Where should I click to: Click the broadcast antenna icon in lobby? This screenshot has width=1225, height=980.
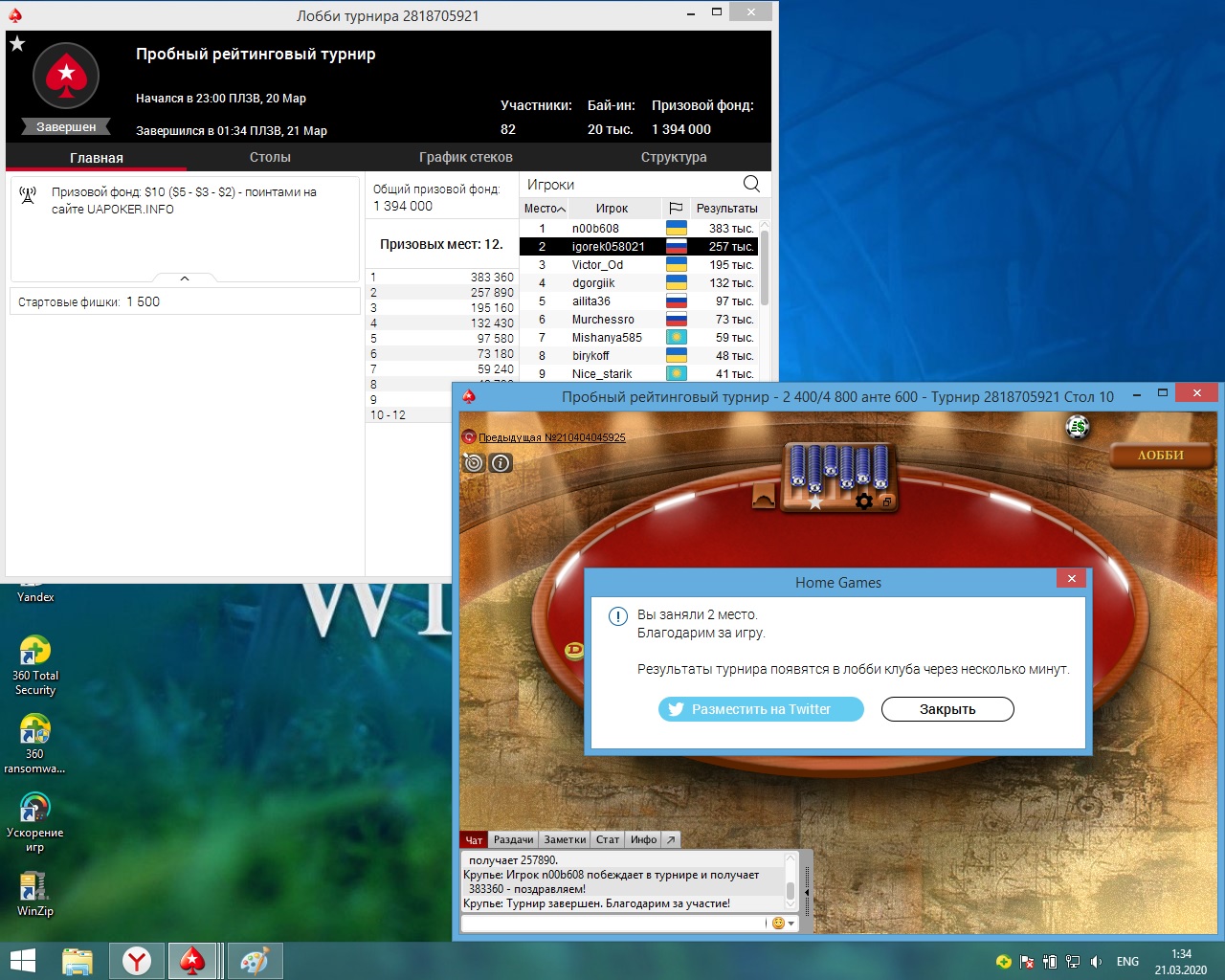(29, 194)
